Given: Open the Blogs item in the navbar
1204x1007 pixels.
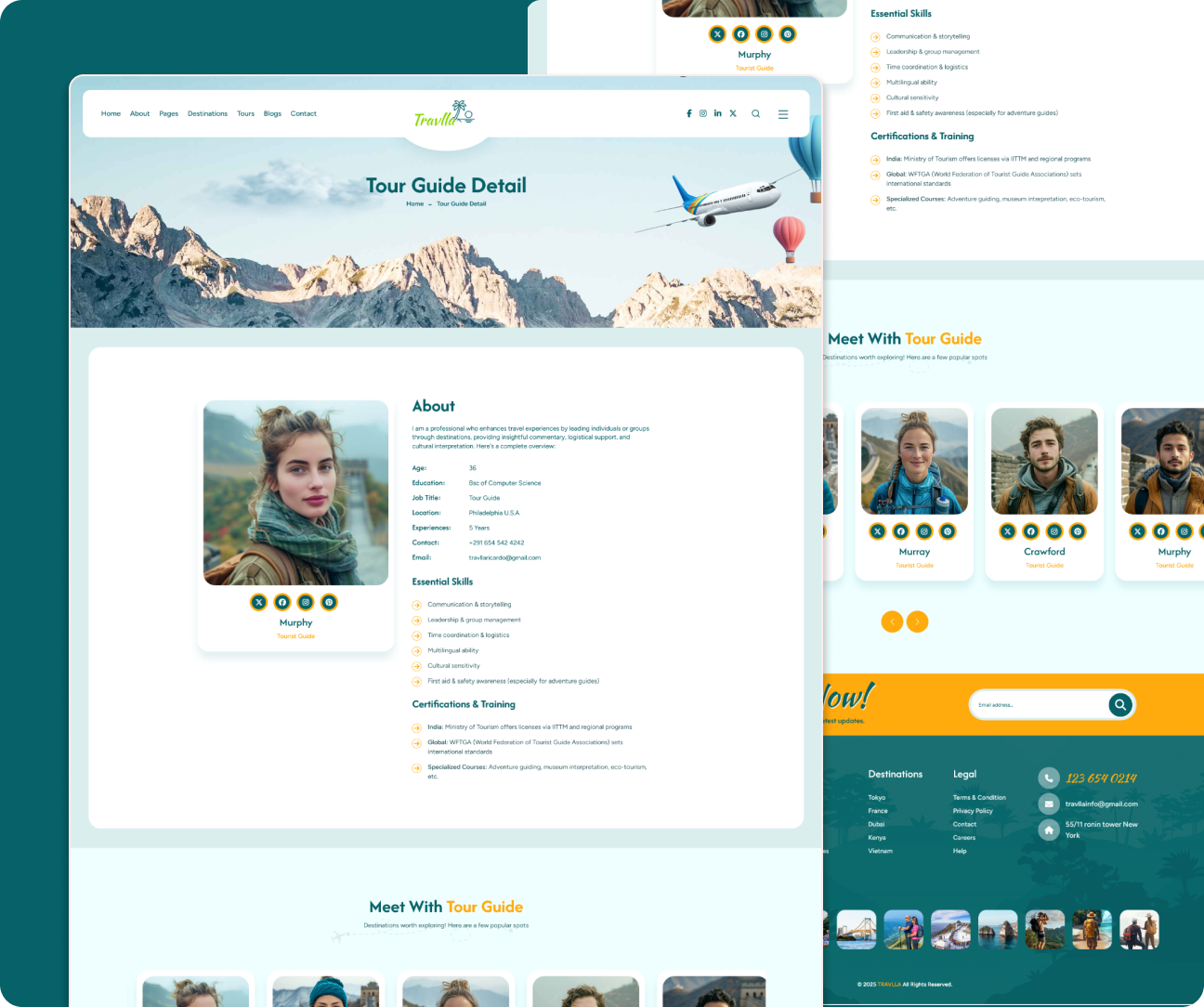Looking at the screenshot, I should coord(272,114).
